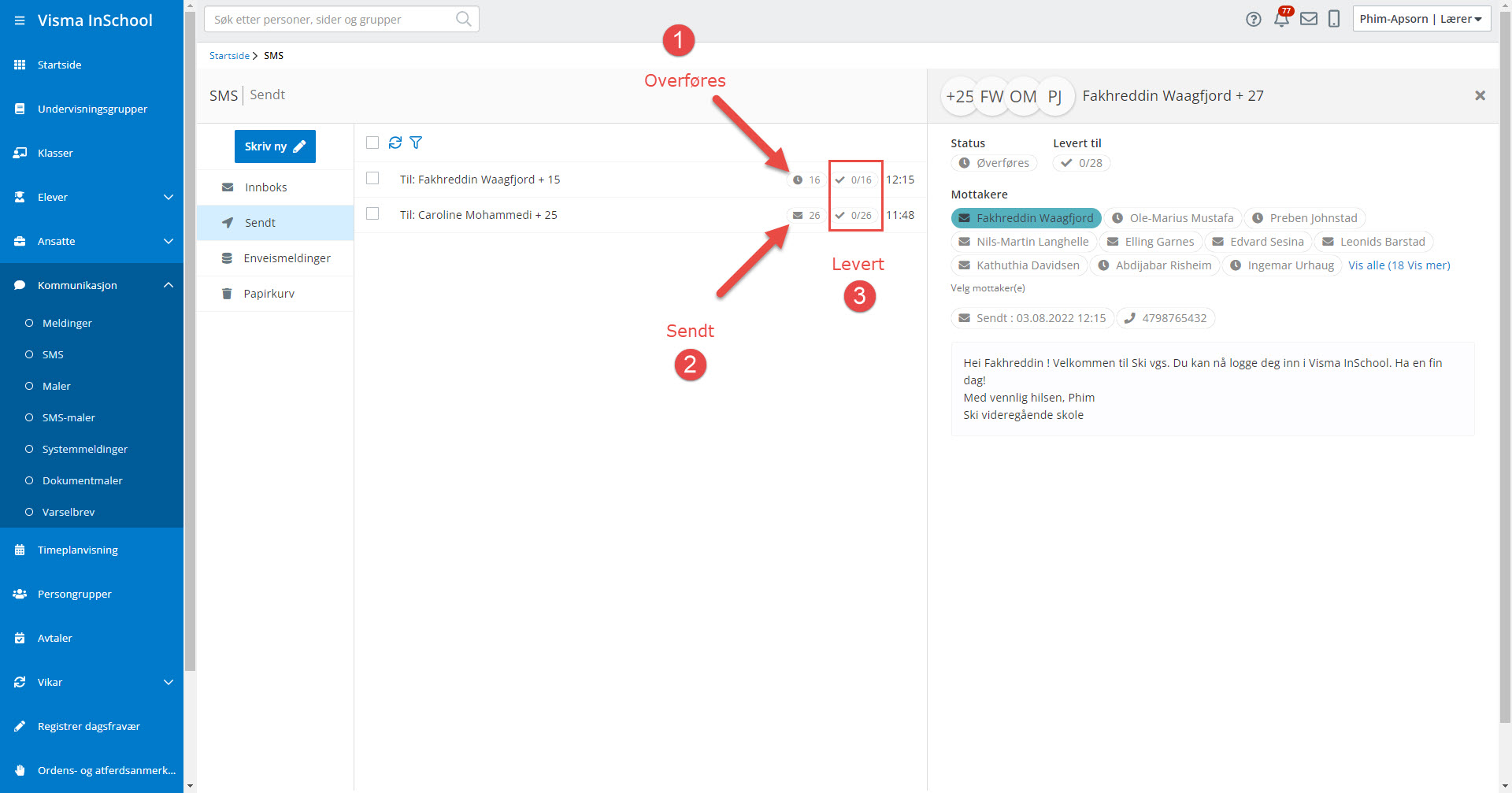Select SMS-maler under Kommunikasjon
1512x793 pixels.
pos(91,417)
